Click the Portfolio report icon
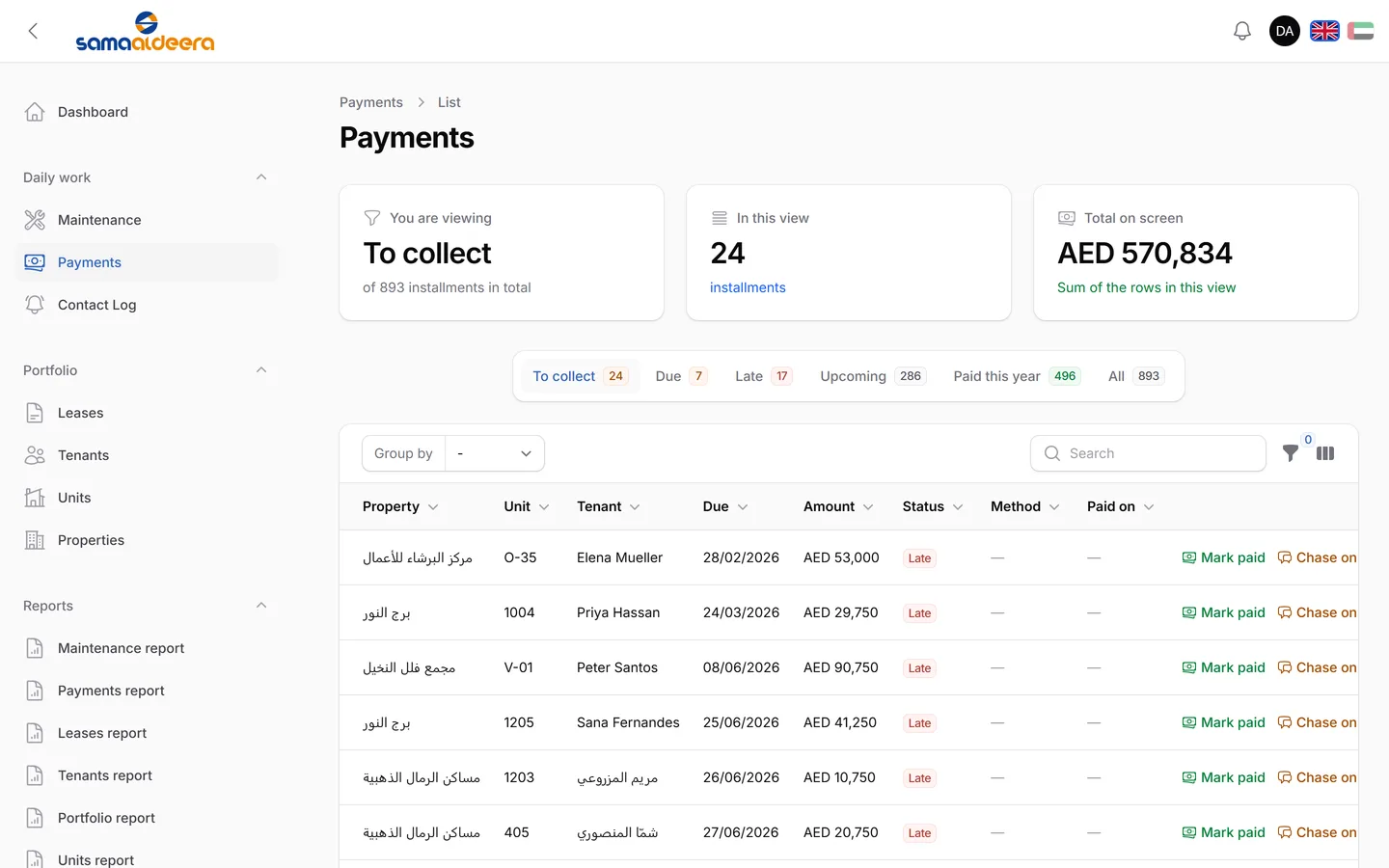The image size is (1389, 868). pyautogui.click(x=35, y=818)
